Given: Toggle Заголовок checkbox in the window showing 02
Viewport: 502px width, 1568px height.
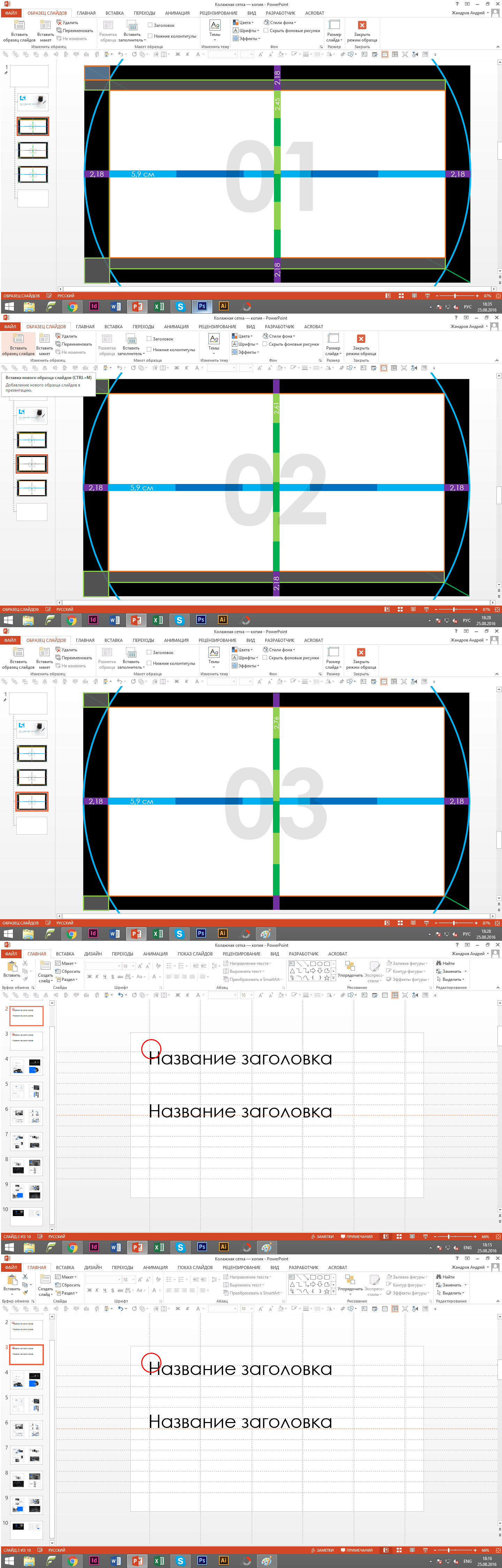Looking at the screenshot, I should tap(149, 339).
